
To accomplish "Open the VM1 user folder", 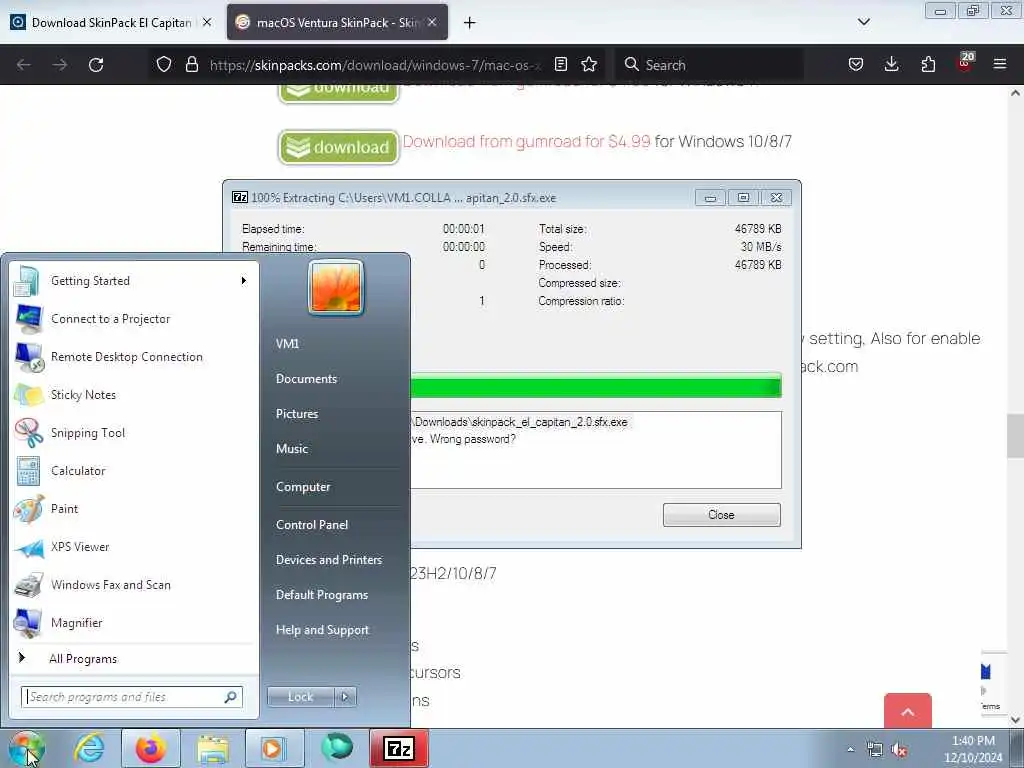I will (287, 344).
